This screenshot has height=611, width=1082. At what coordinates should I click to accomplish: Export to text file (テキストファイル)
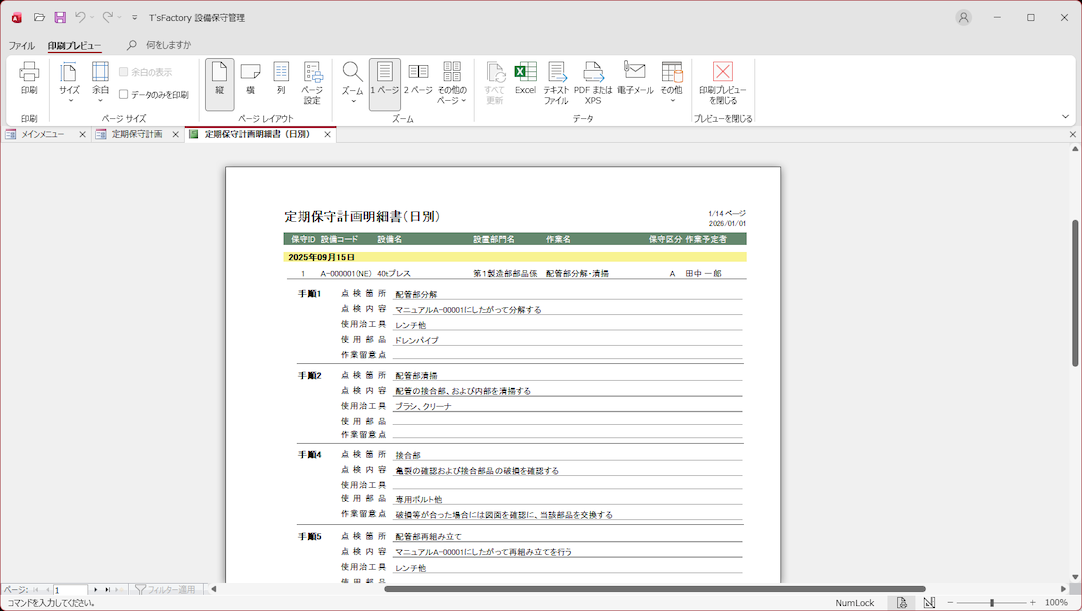coord(556,82)
